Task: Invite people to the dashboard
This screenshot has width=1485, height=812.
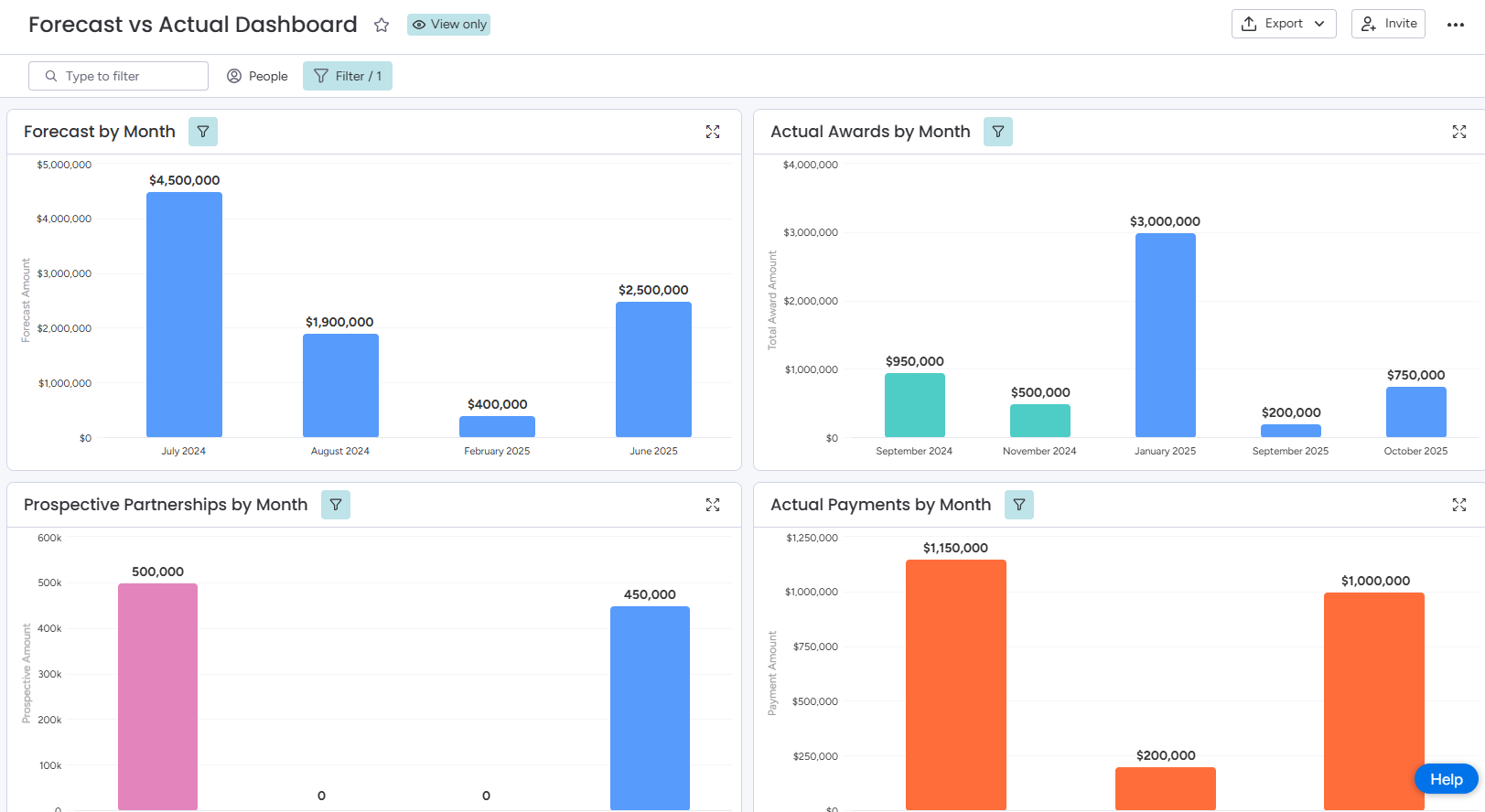Action: point(1388,24)
